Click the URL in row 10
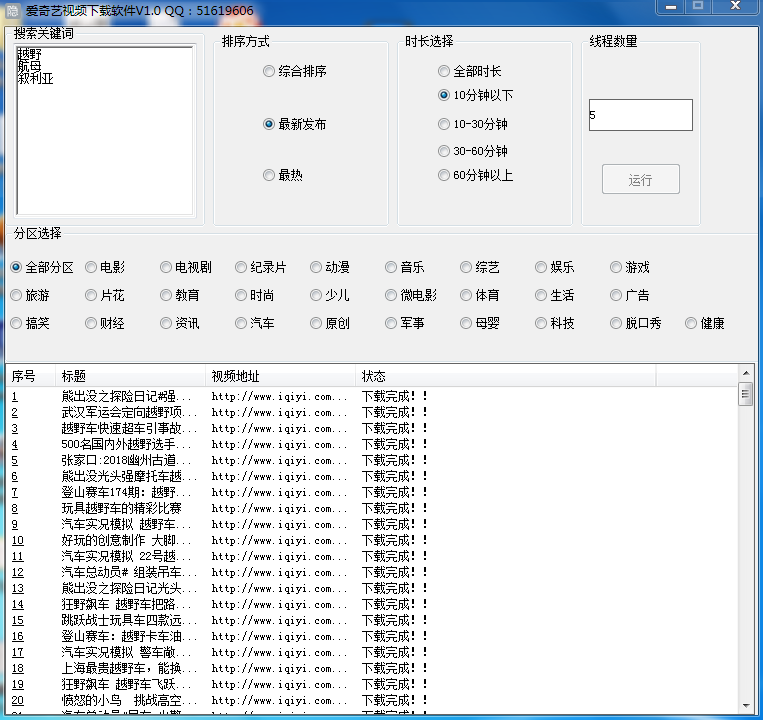This screenshot has height=720, width=763. coord(279,540)
